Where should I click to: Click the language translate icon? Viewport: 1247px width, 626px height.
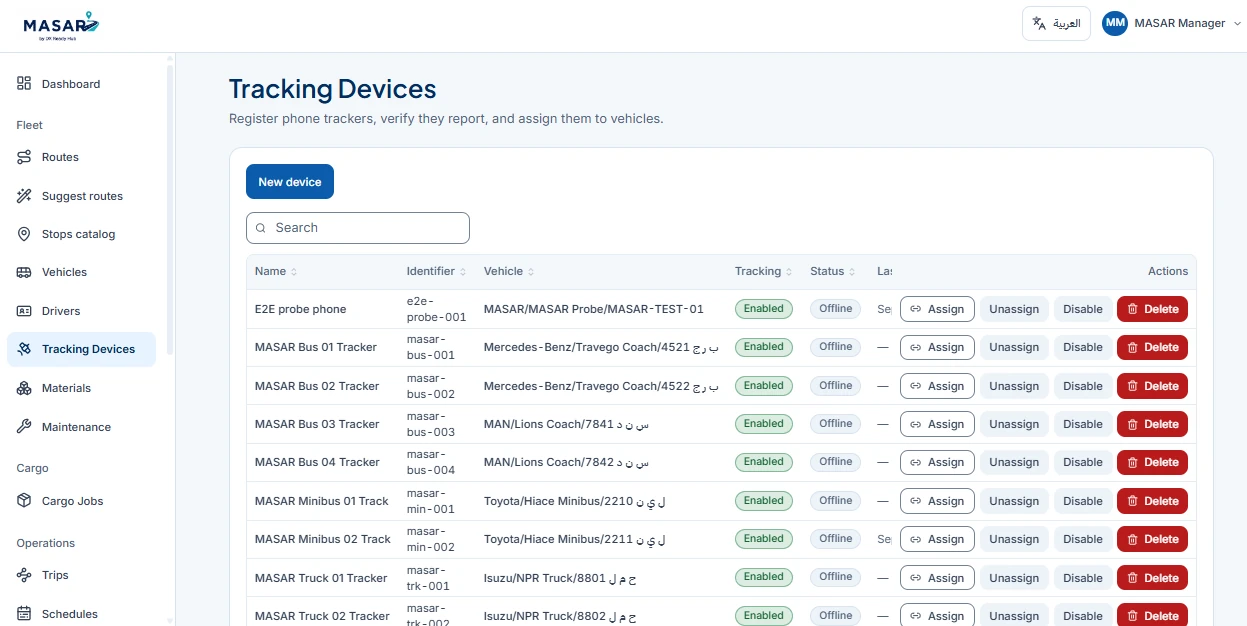pyautogui.click(x=1040, y=23)
